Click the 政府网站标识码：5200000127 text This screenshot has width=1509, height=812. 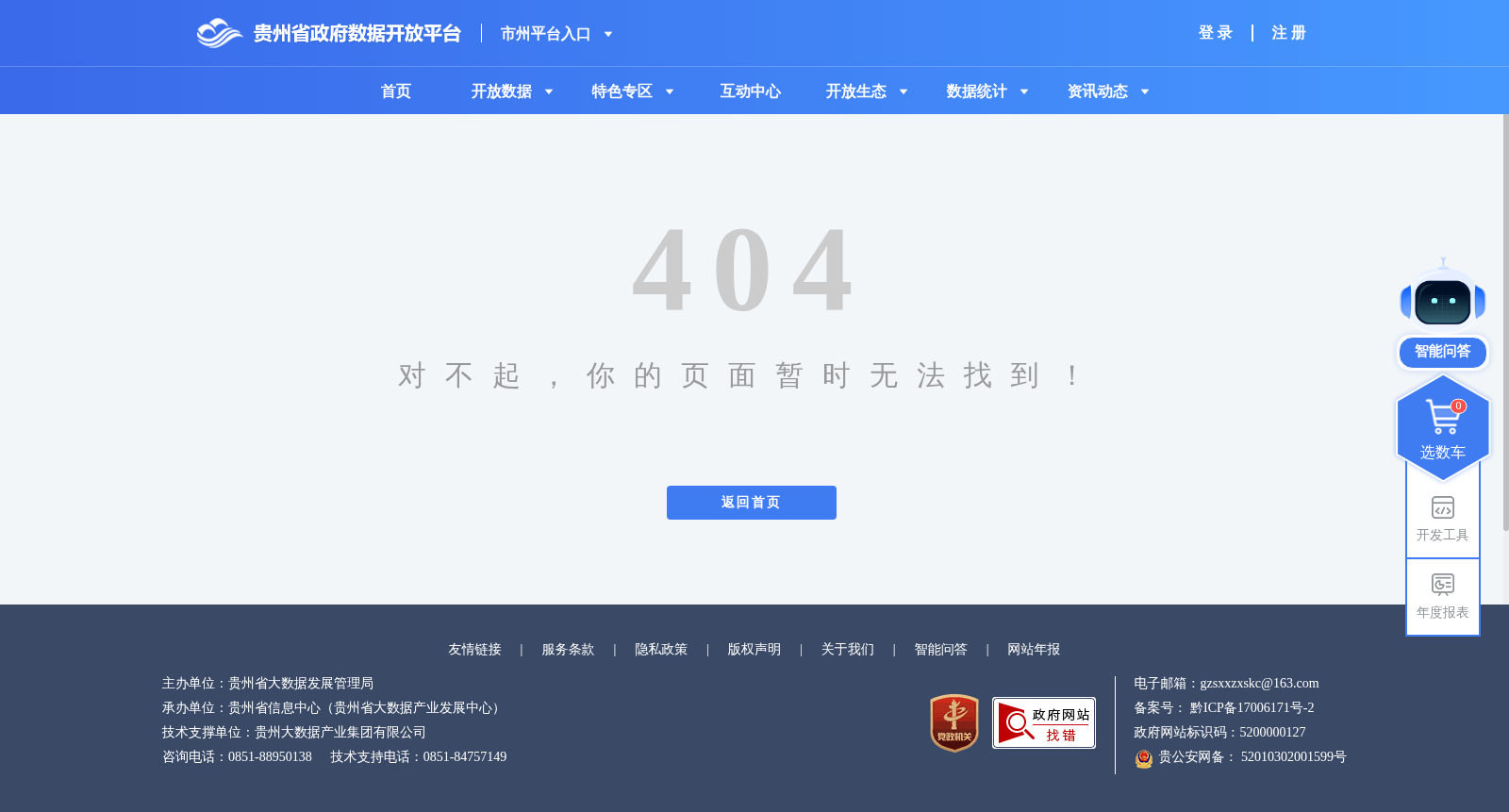click(1219, 733)
